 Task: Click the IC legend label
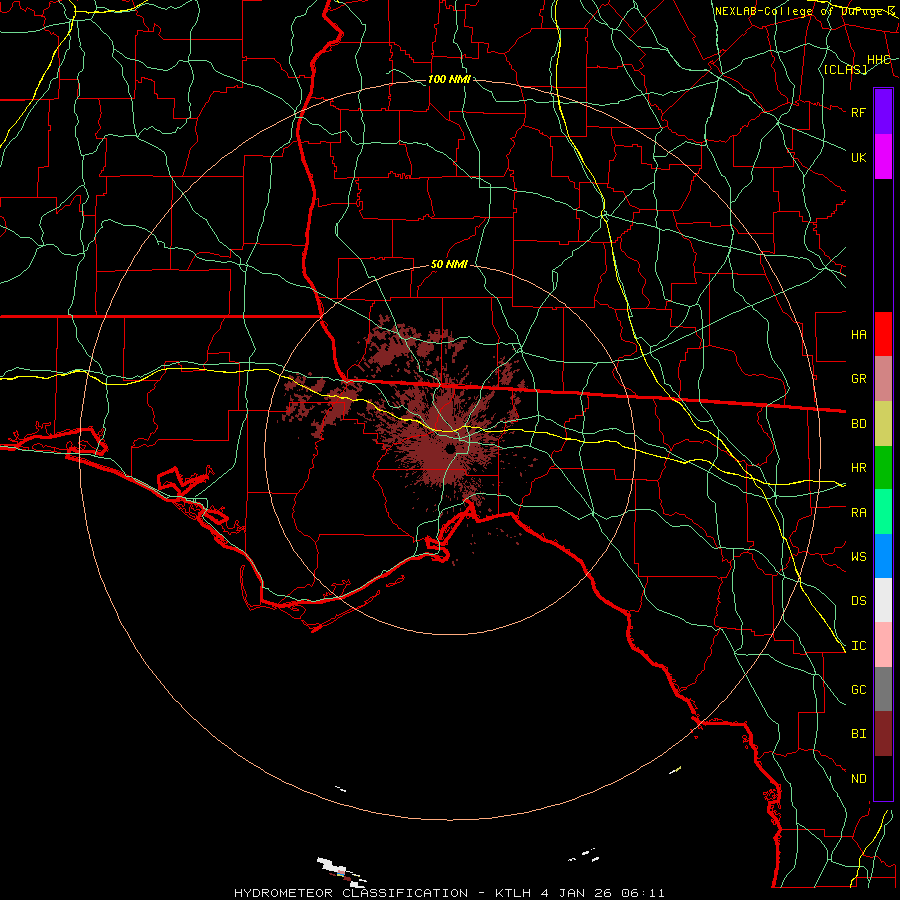click(x=858, y=646)
